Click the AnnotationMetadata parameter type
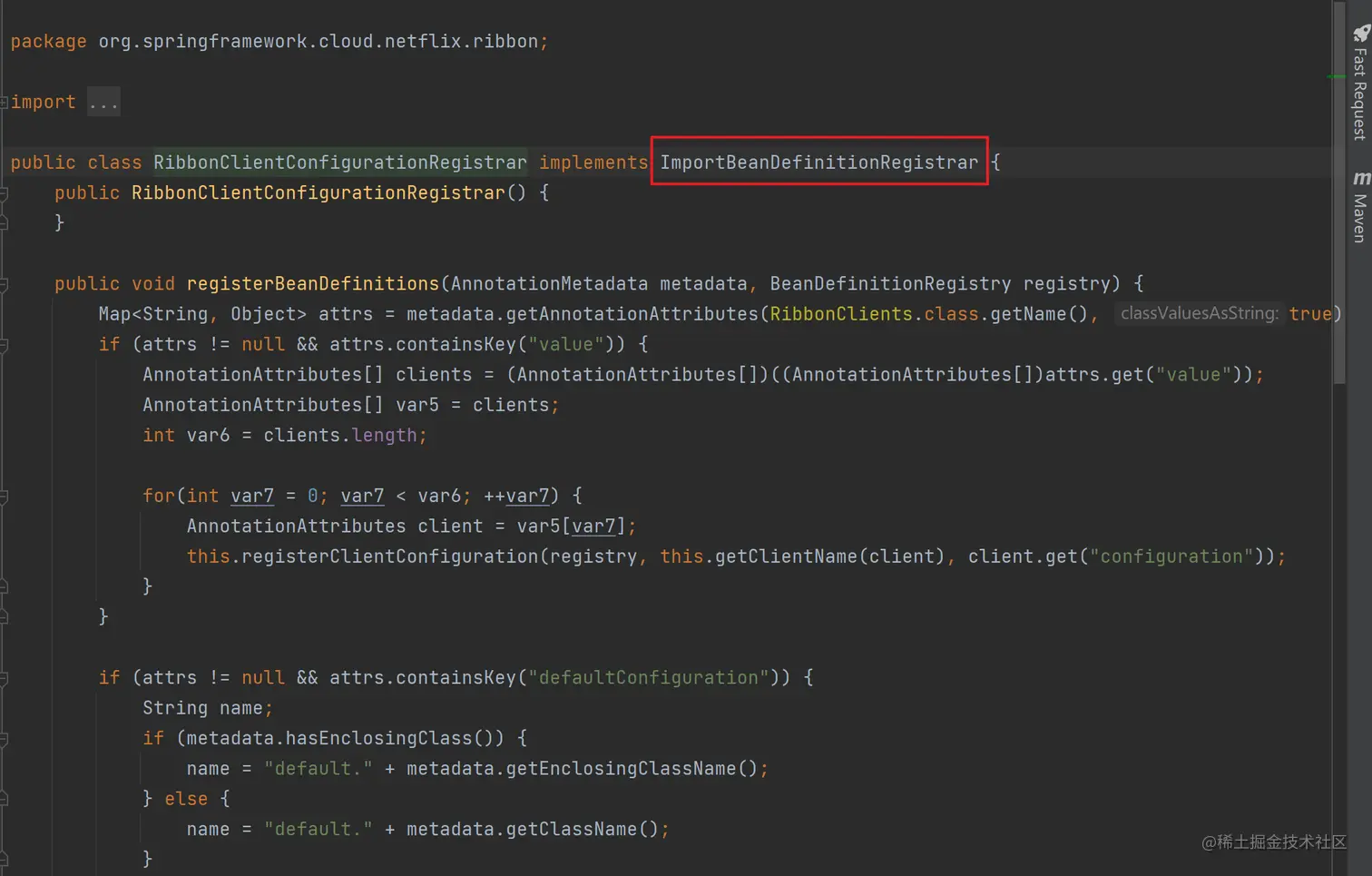Viewport: 1372px width, 876px height. click(550, 283)
